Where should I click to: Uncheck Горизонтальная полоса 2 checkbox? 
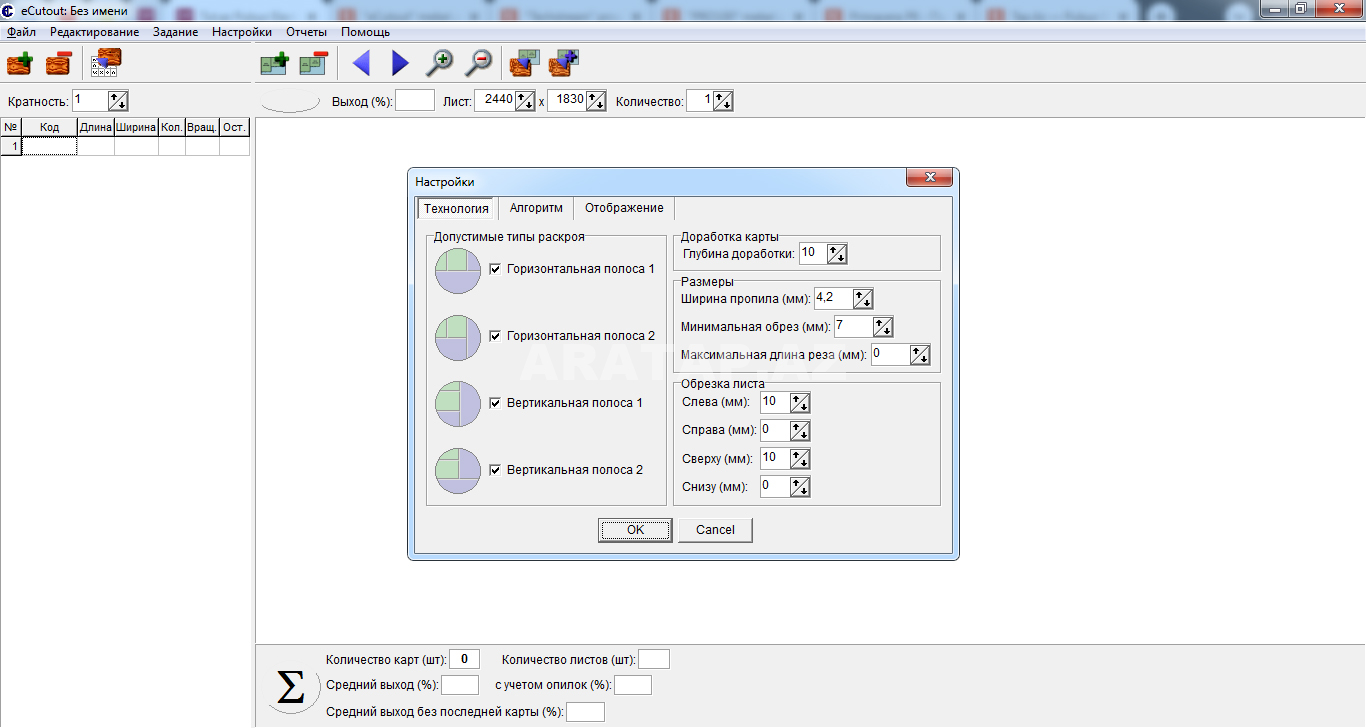coord(495,336)
